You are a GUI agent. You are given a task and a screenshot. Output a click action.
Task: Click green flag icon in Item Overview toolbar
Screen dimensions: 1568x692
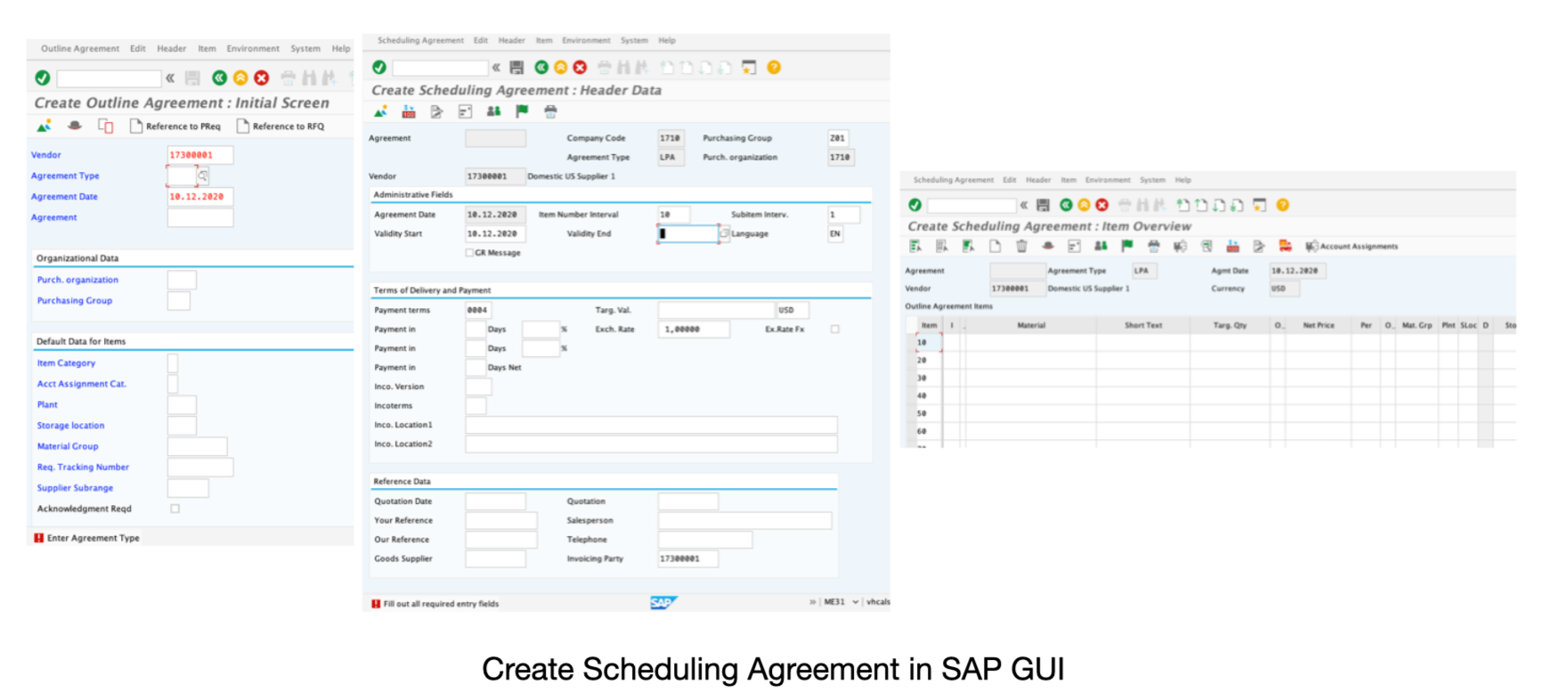click(x=1127, y=246)
